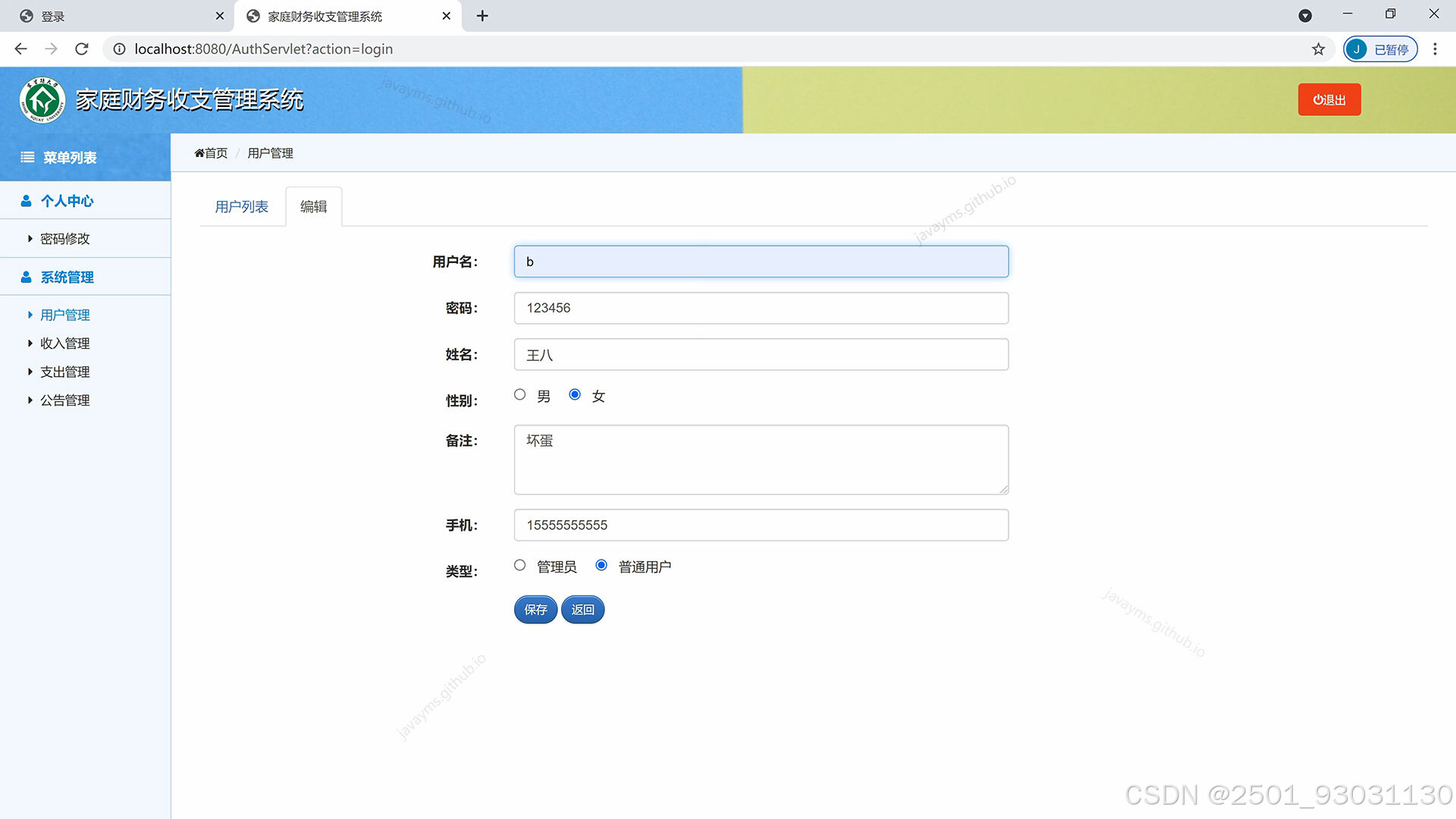Switch to the 用户列表 tab
Viewport: 1456px width, 819px height.
(241, 207)
